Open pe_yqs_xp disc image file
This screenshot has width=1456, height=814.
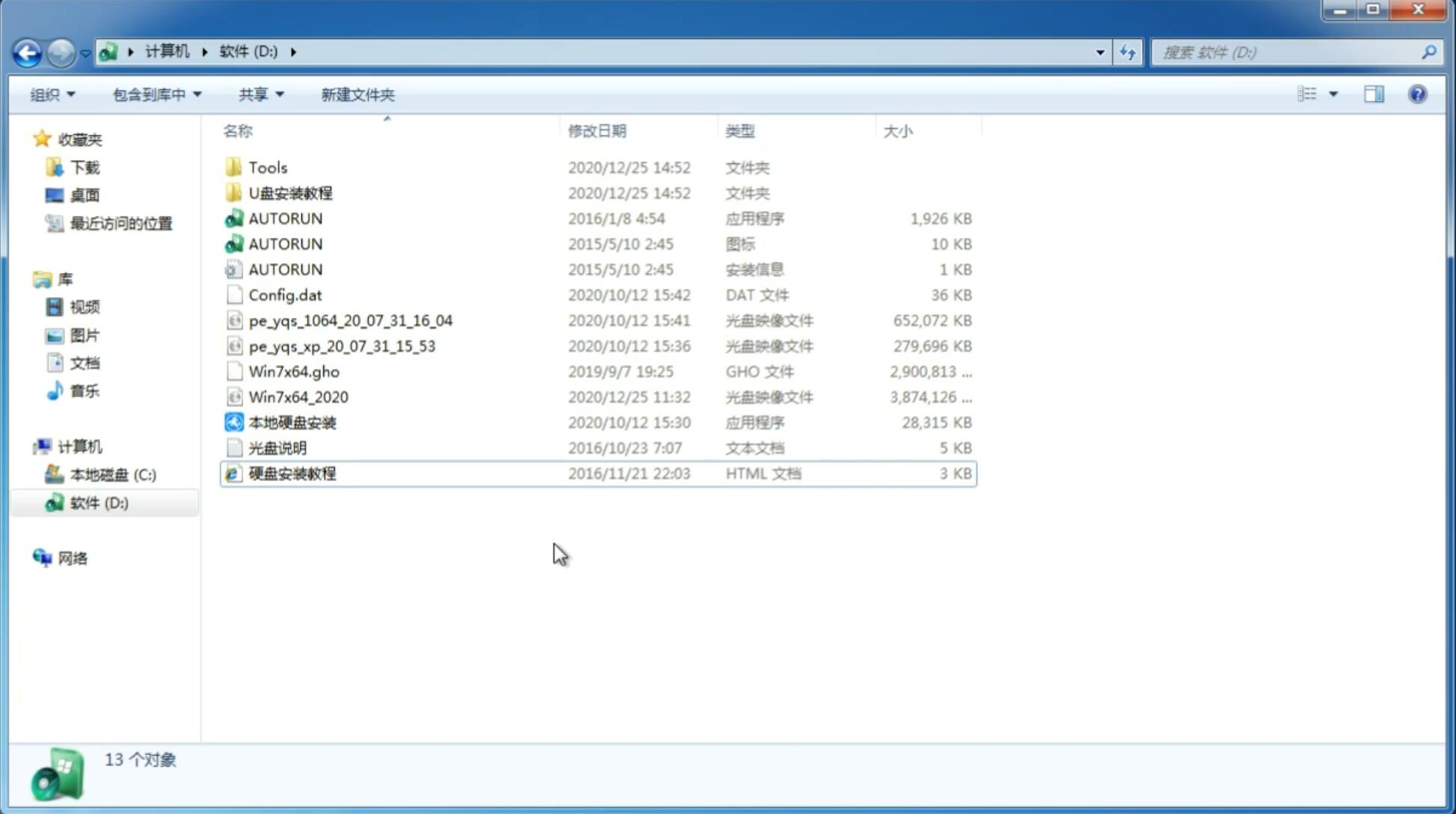click(342, 346)
